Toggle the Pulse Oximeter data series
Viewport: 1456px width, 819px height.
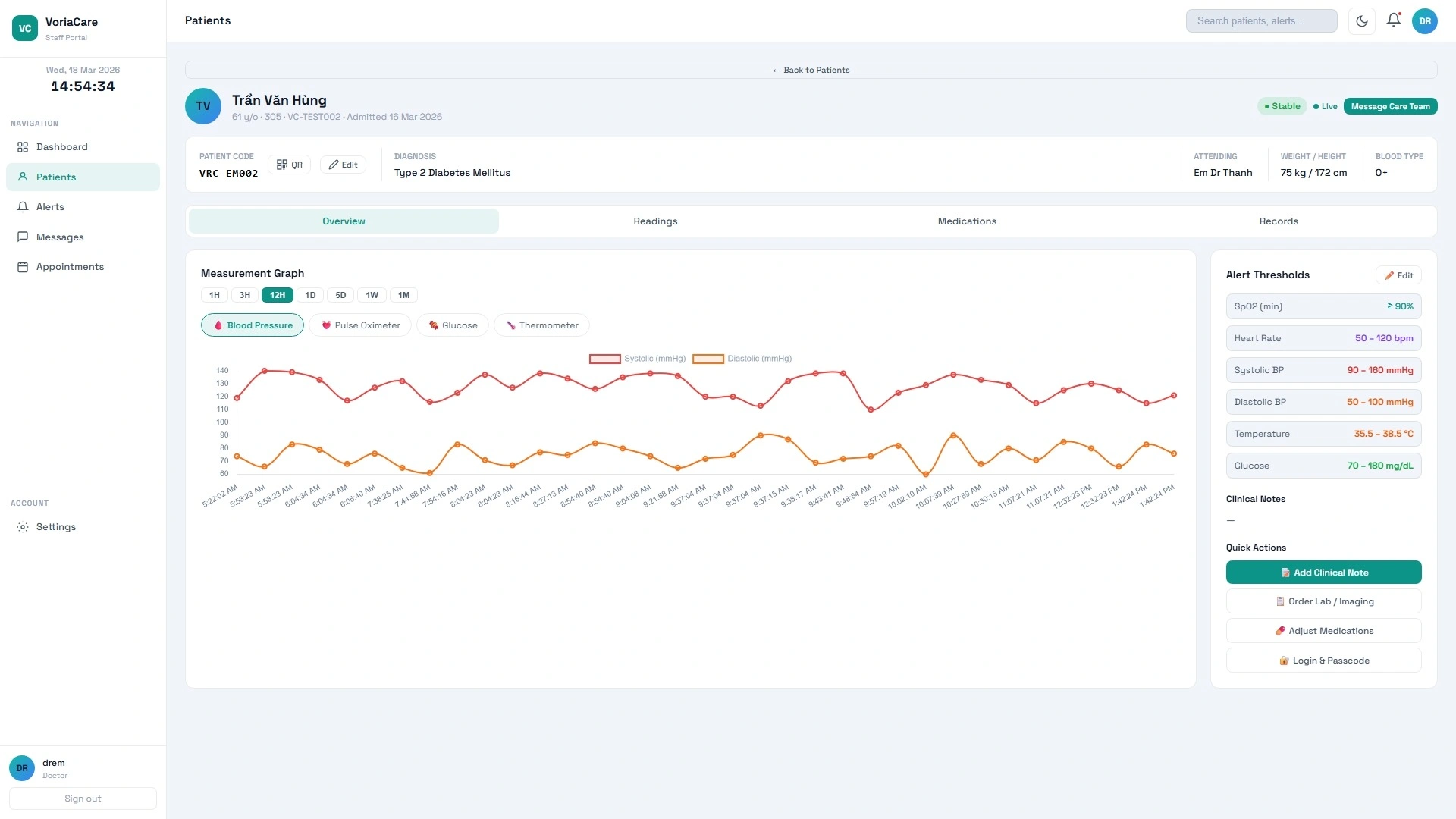tap(359, 325)
